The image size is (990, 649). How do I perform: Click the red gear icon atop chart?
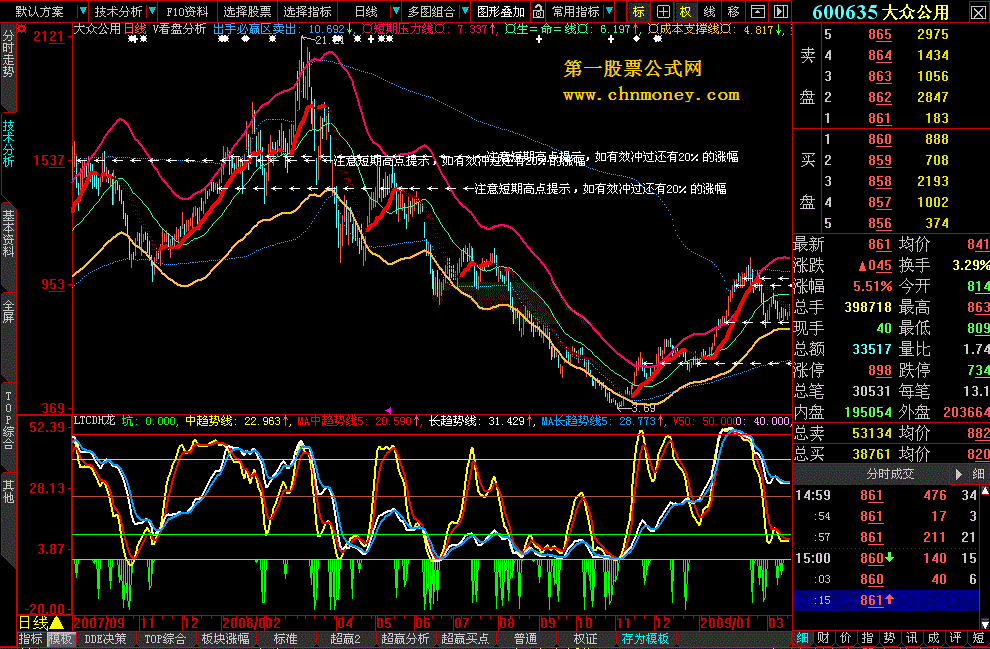click(x=22, y=29)
